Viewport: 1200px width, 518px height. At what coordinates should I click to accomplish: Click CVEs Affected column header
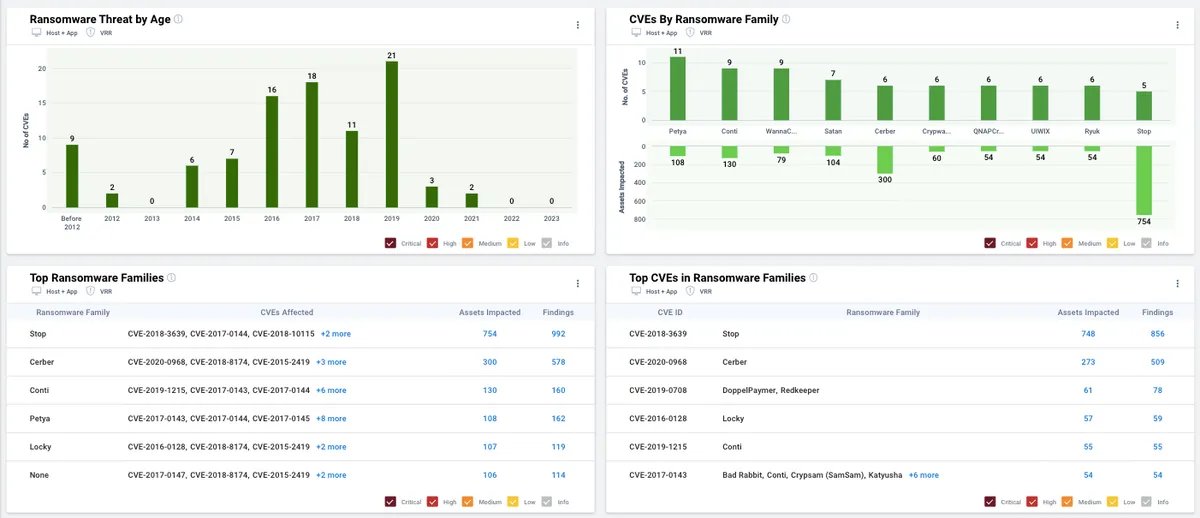(x=287, y=312)
